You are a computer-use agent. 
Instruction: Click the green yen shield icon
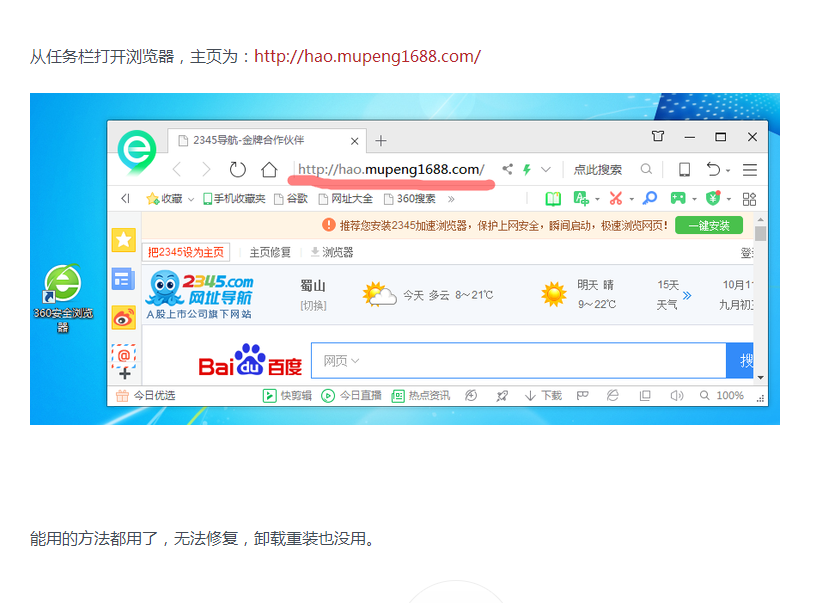click(713, 199)
